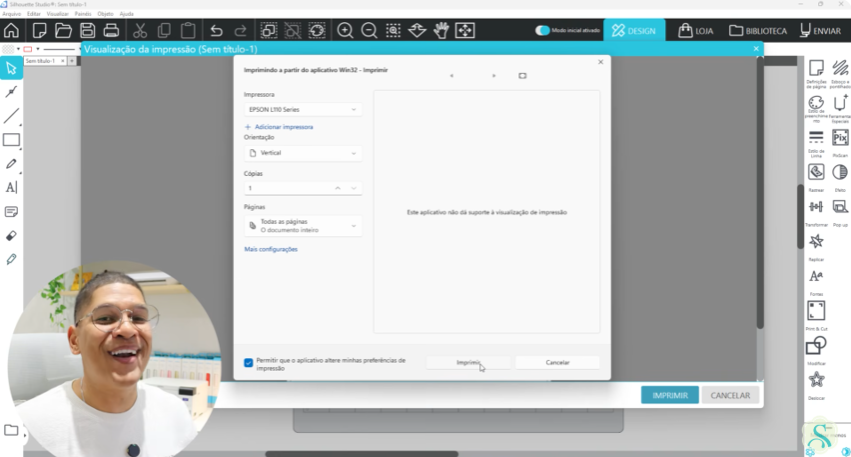Redo action with the forward arrow

pyautogui.click(x=240, y=30)
